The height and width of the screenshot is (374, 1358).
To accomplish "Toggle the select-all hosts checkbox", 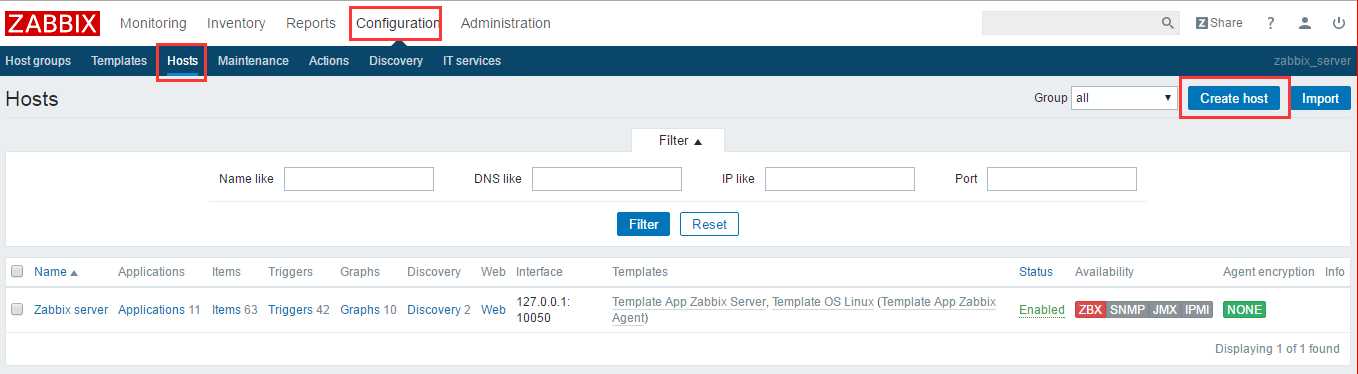I will coord(17,272).
